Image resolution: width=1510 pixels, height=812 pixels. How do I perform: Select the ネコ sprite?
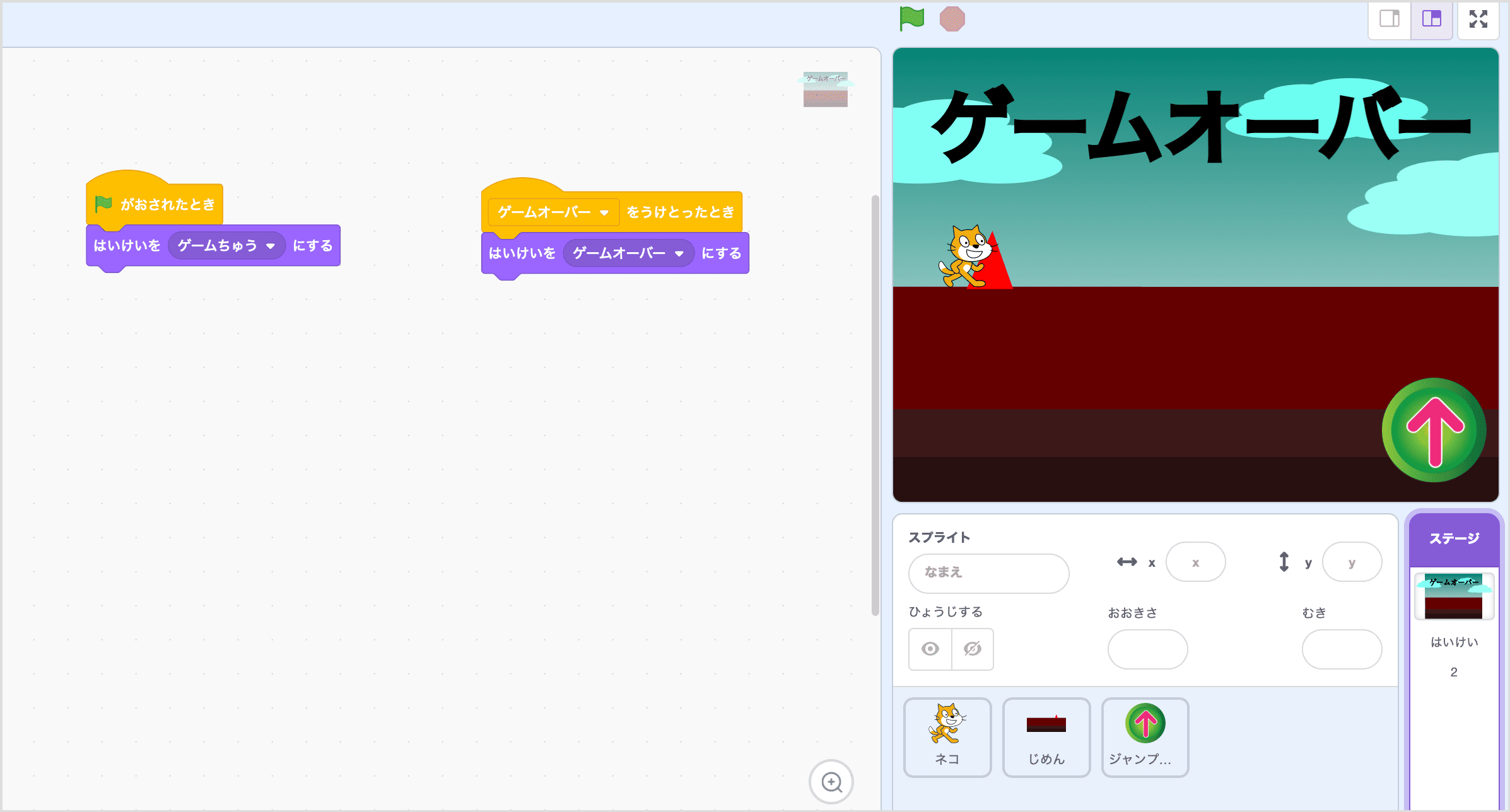pos(947,737)
